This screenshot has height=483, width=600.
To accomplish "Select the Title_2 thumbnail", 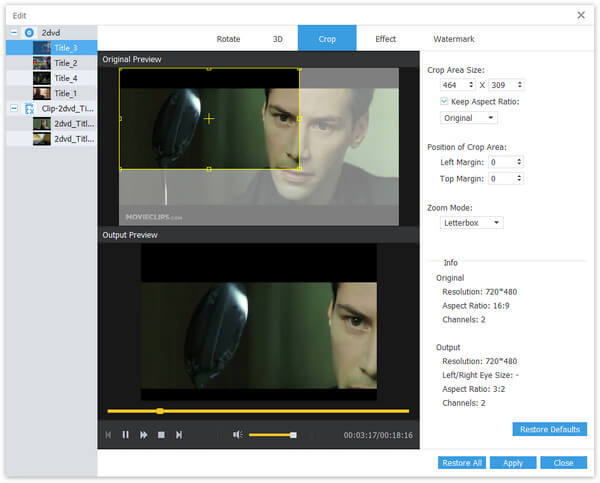I will [x=42, y=63].
